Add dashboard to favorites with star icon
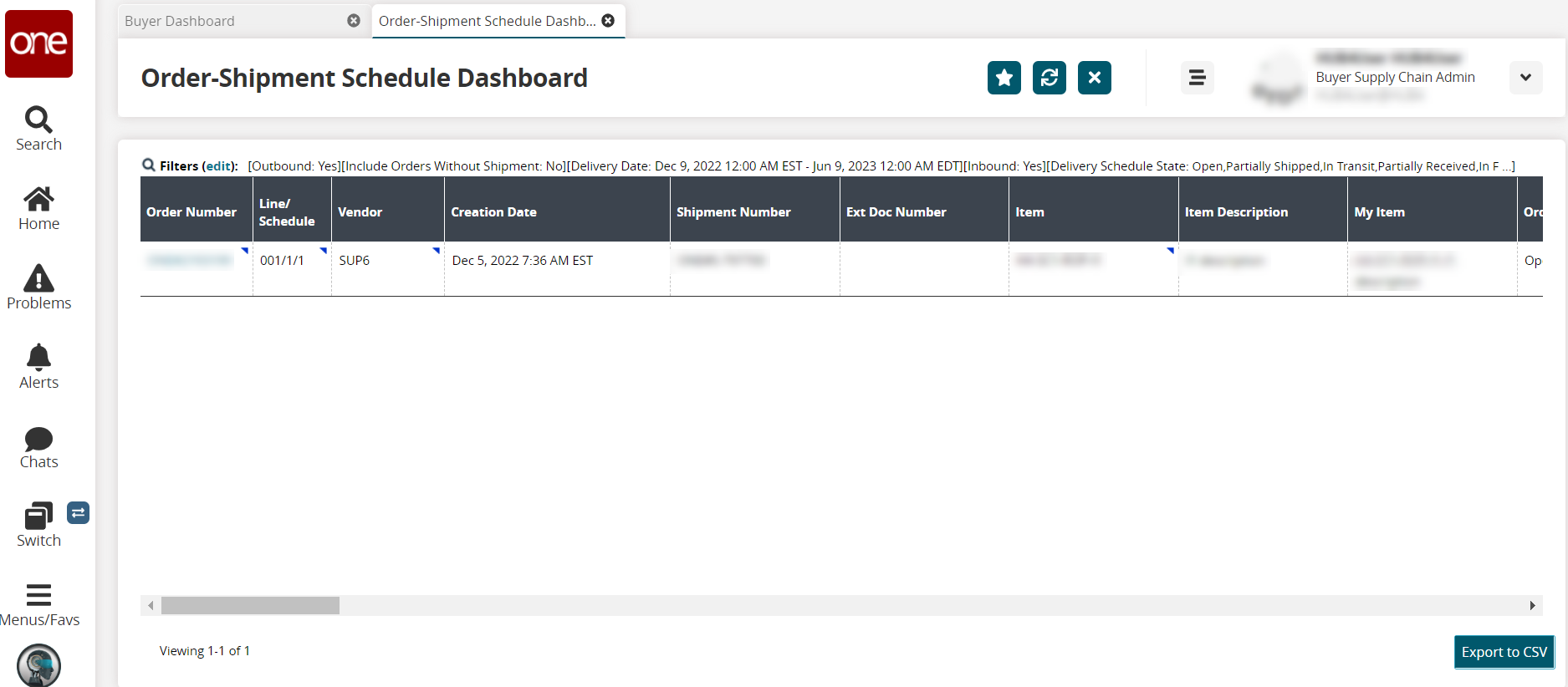The height and width of the screenshot is (687, 1568). click(1004, 78)
